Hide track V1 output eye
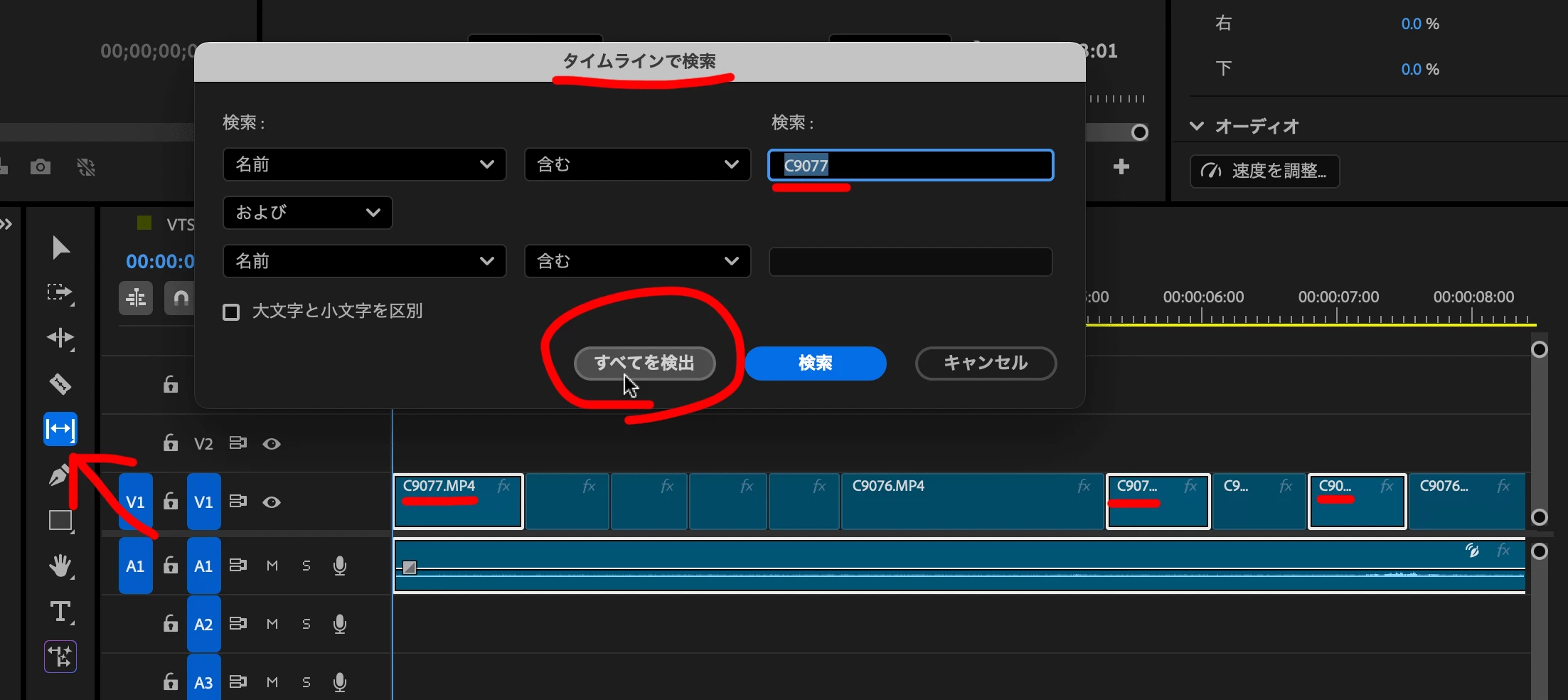The width and height of the screenshot is (1568, 700). (x=272, y=502)
